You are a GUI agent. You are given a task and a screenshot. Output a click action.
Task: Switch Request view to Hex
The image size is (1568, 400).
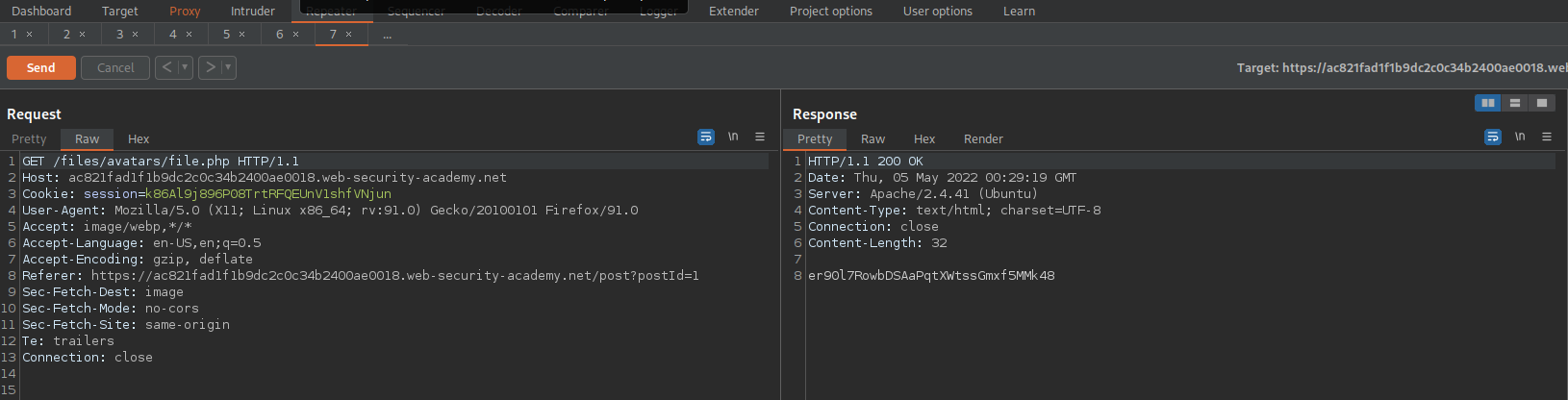[x=139, y=138]
